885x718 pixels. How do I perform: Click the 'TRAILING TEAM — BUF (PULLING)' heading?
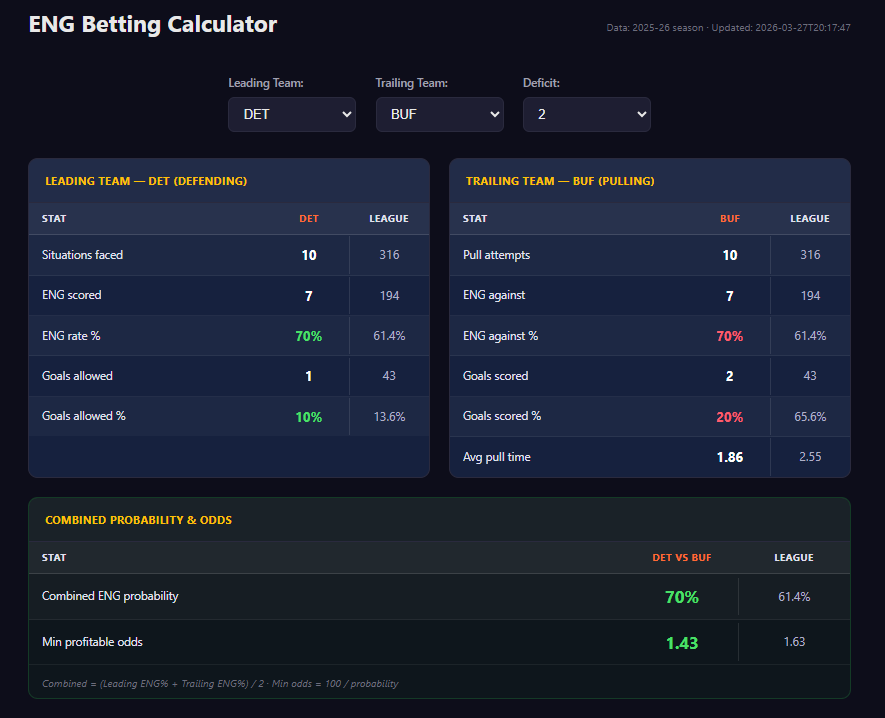coord(560,181)
